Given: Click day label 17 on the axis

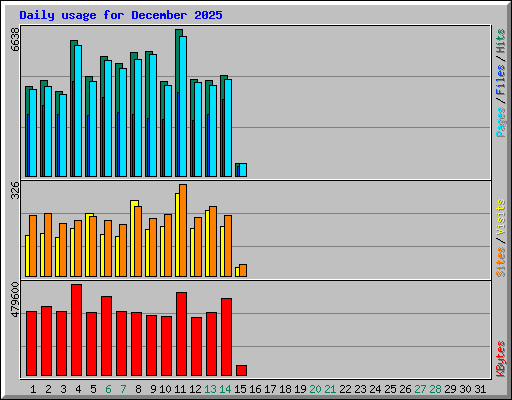Looking at the screenshot, I should tap(270, 389).
